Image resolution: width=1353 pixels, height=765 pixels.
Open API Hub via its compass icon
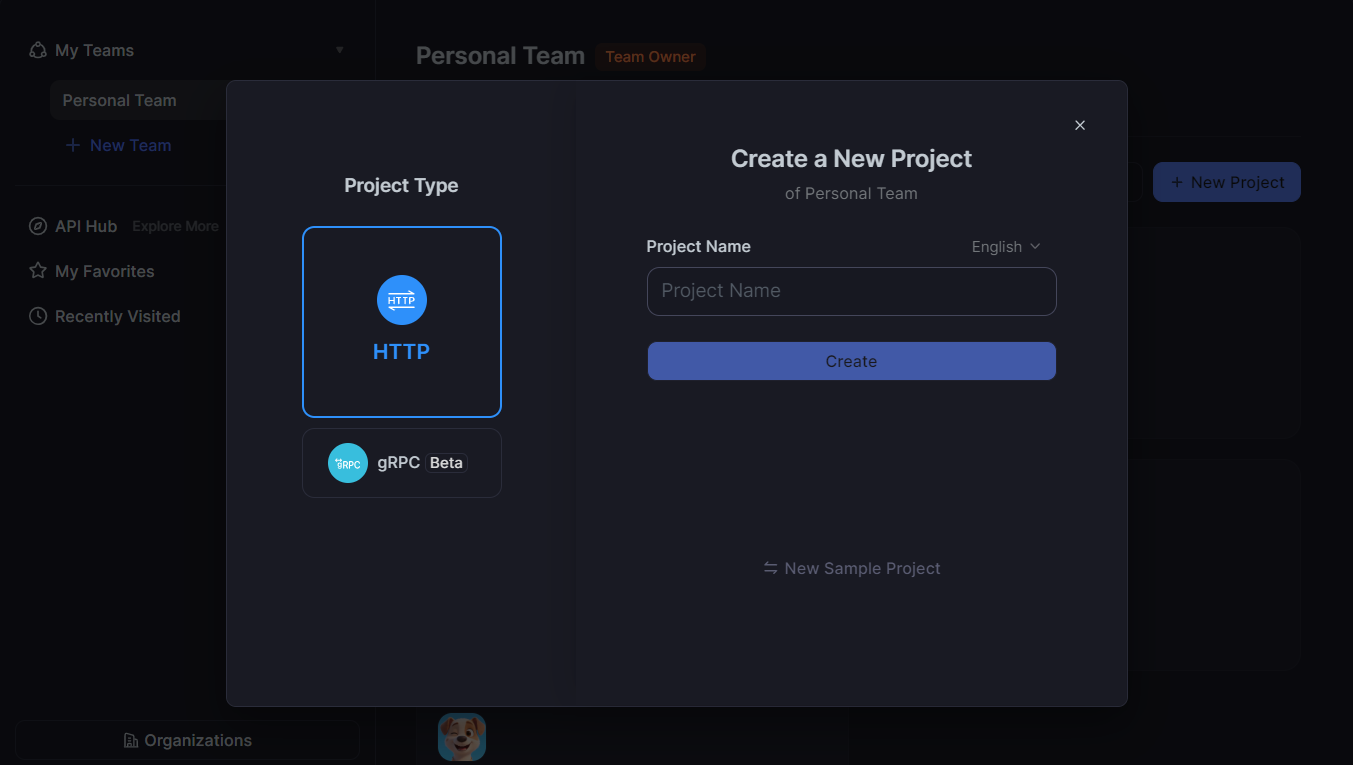click(x=36, y=226)
